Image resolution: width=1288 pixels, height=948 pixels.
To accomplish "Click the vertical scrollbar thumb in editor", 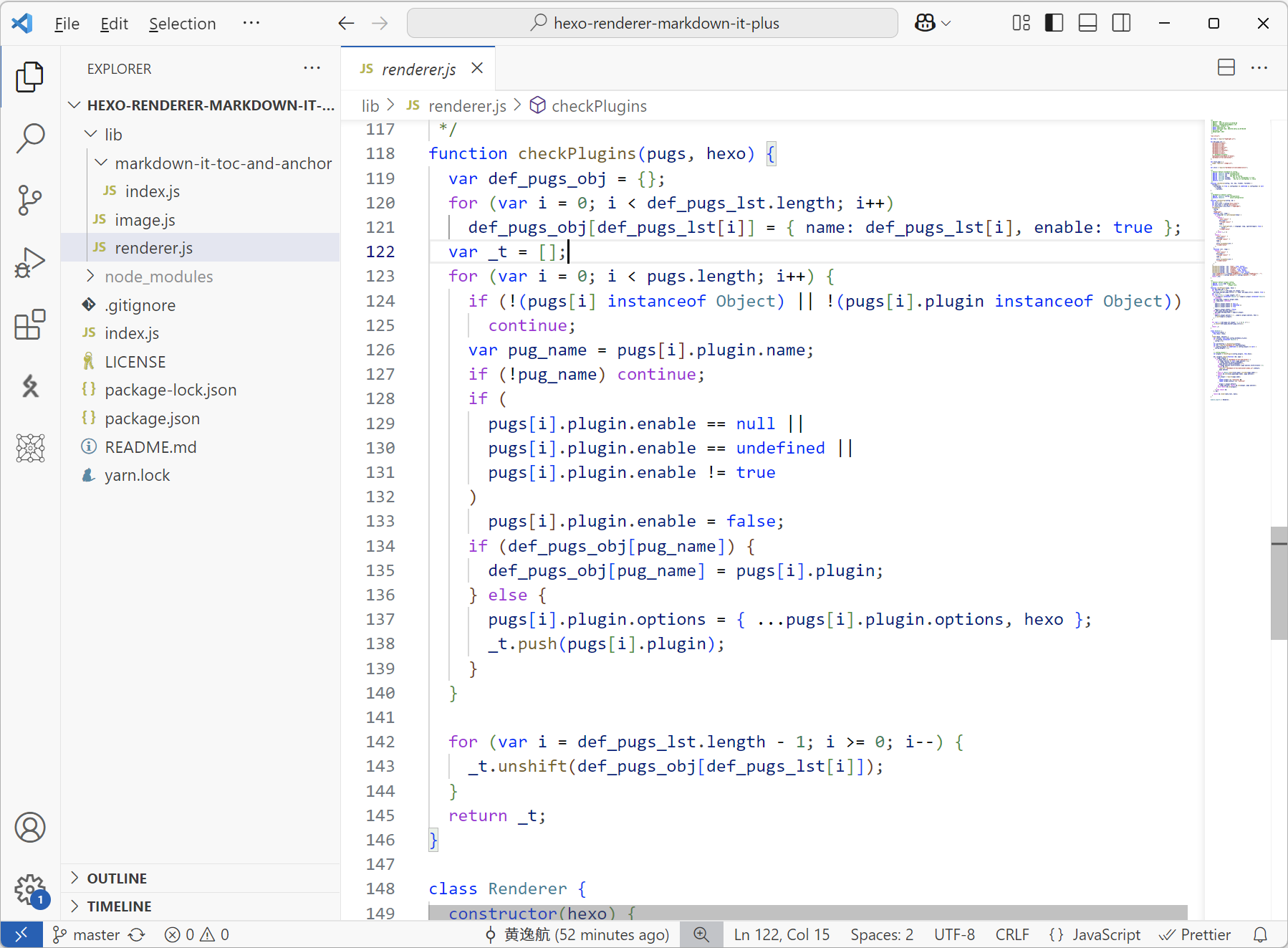I will [1279, 583].
